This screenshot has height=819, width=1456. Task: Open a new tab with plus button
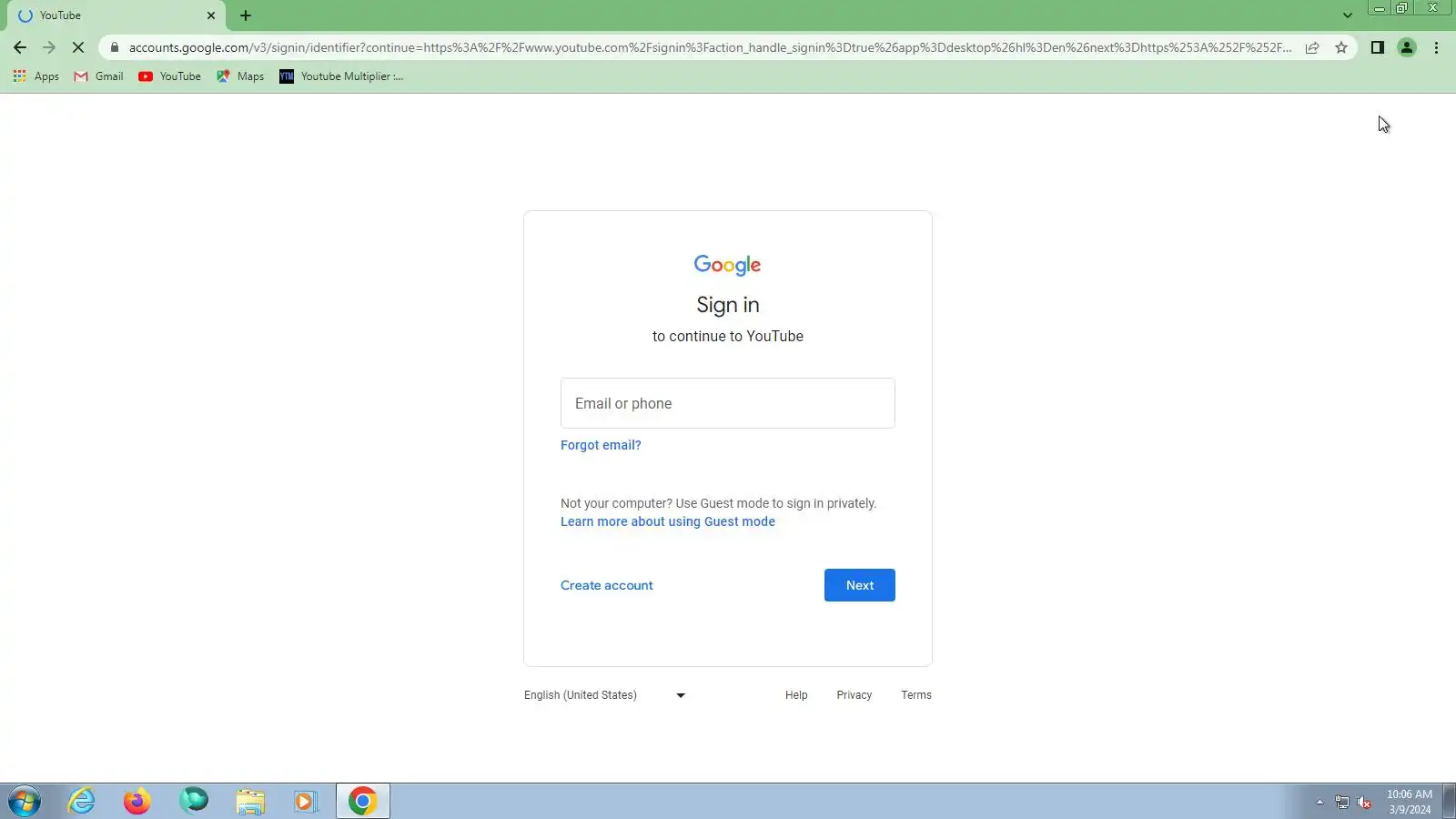click(x=246, y=15)
